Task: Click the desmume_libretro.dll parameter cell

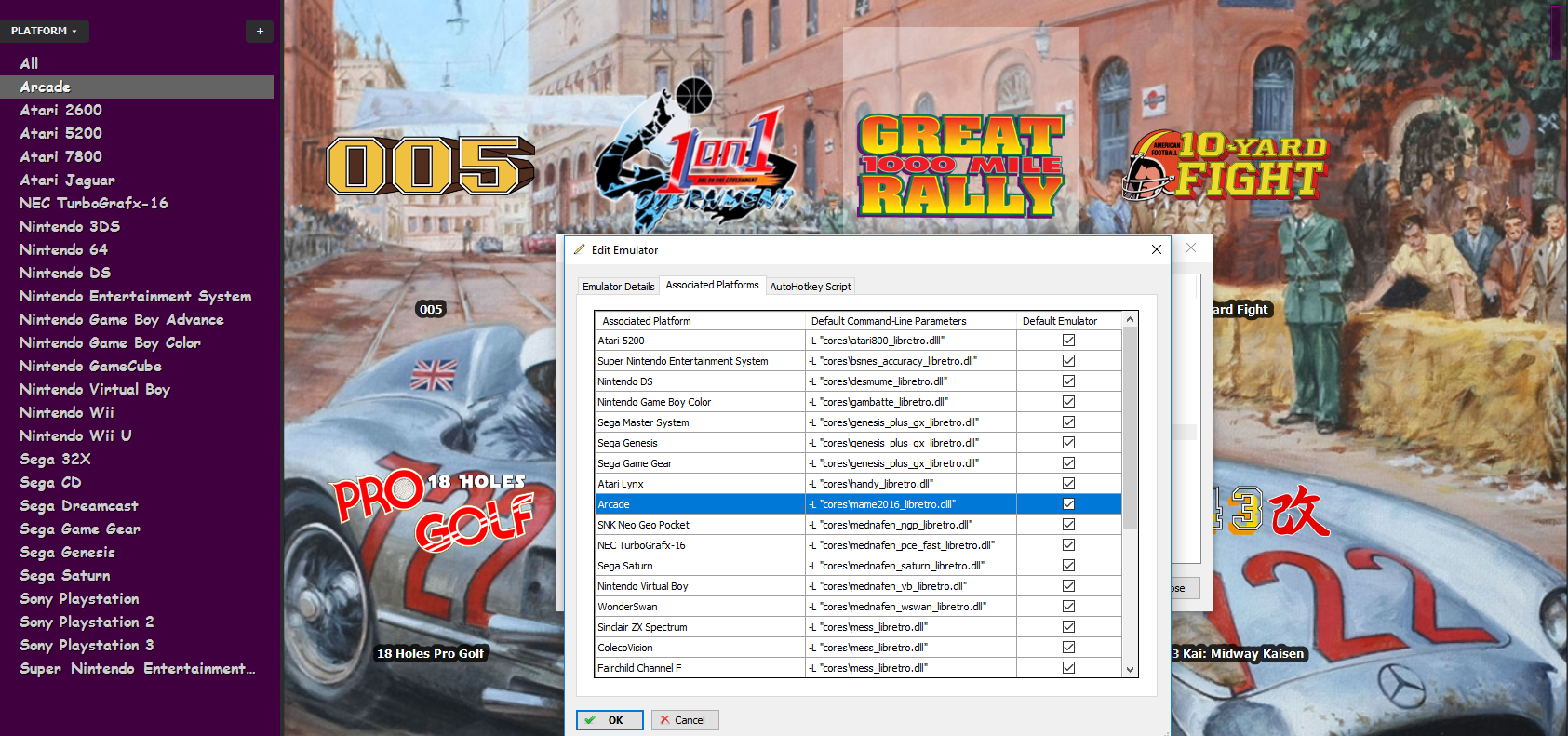Action: coord(911,381)
